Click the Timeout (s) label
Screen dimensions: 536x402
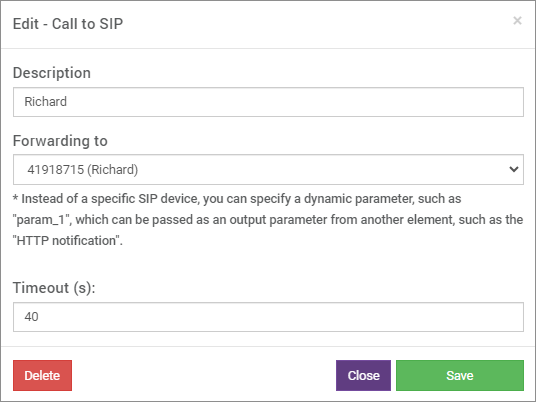[x=54, y=288]
